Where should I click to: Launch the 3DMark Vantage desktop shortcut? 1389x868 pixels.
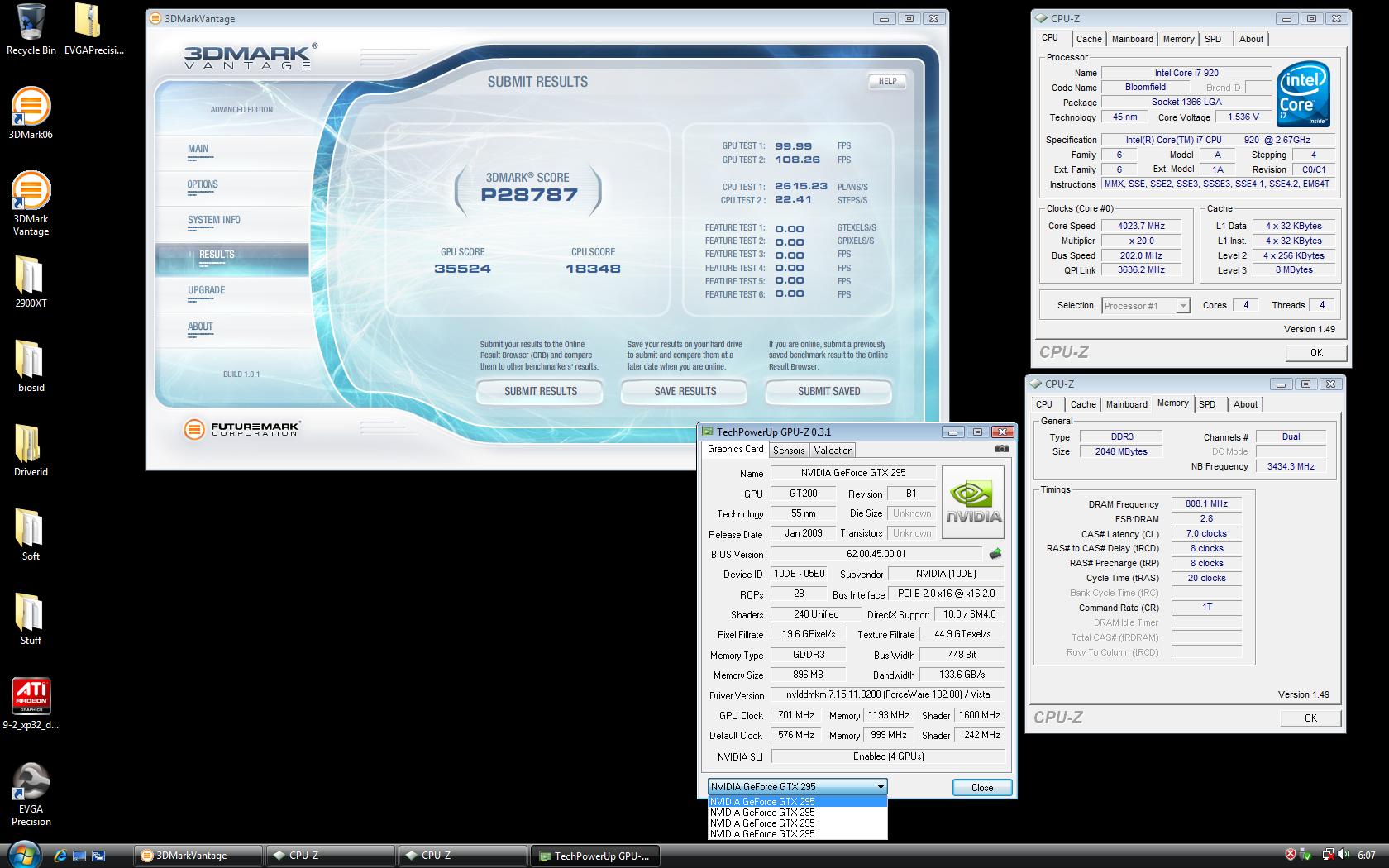point(31,203)
